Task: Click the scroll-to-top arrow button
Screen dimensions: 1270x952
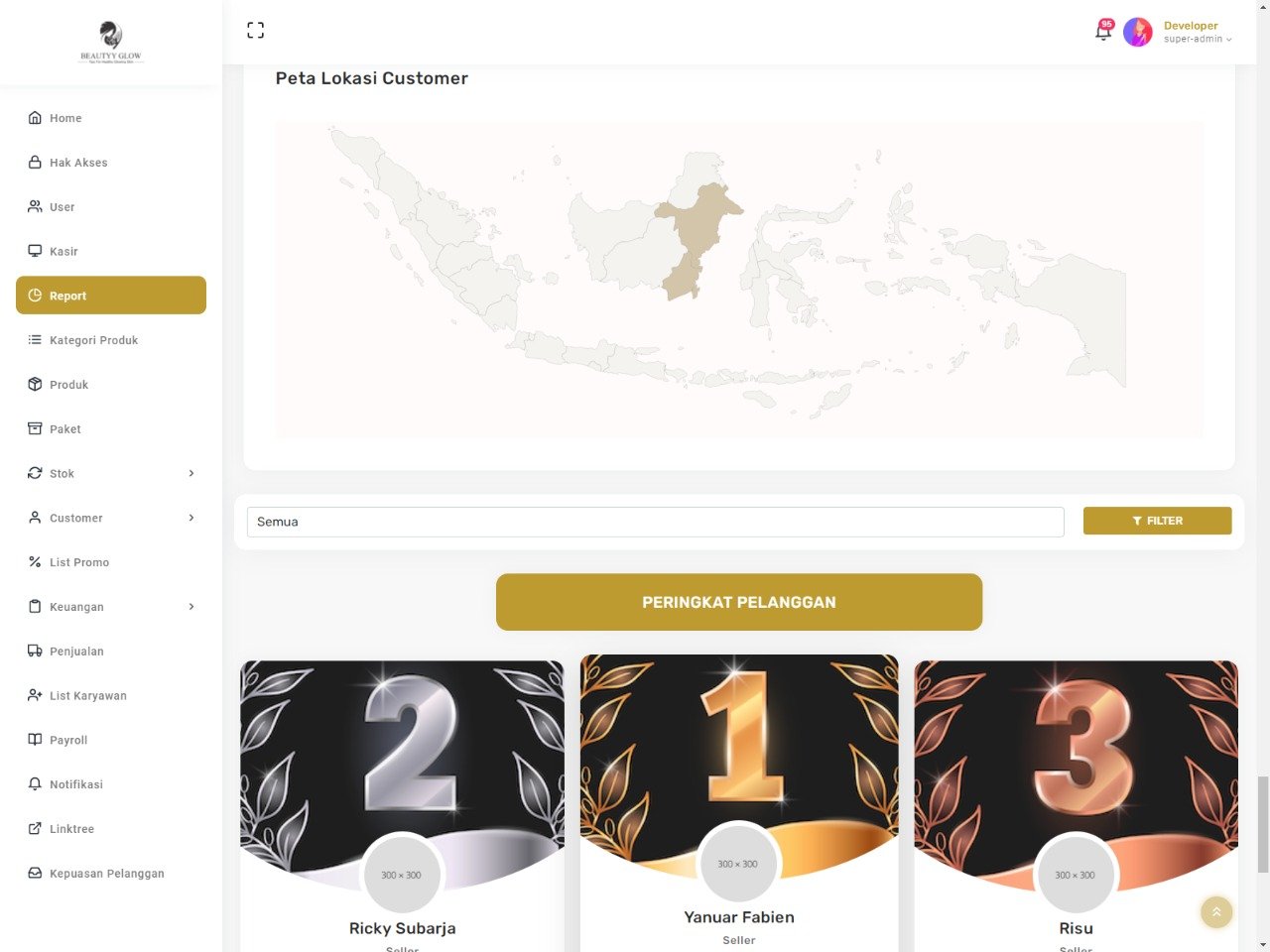Action: tap(1216, 912)
